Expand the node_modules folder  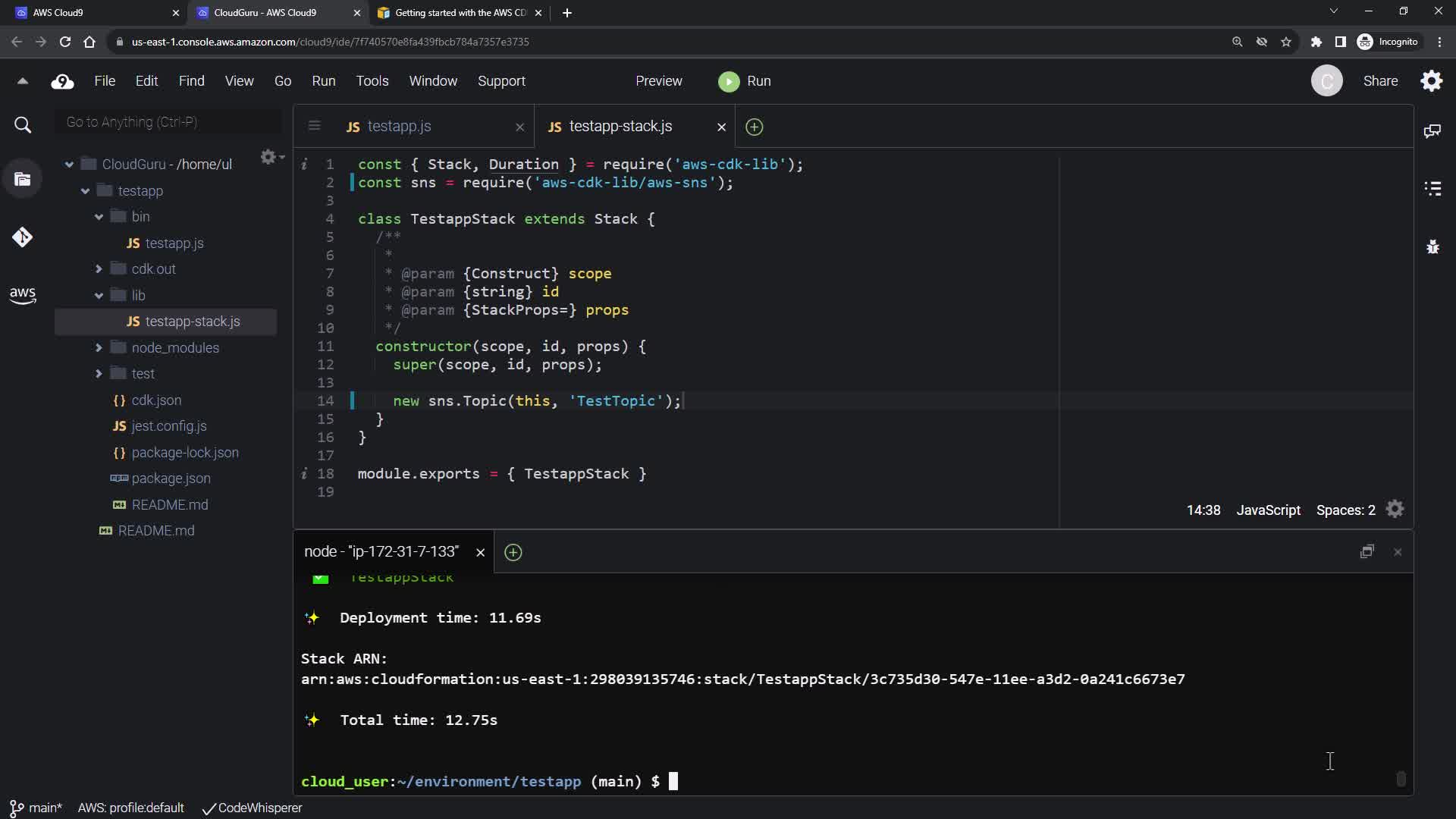pyautogui.click(x=99, y=348)
